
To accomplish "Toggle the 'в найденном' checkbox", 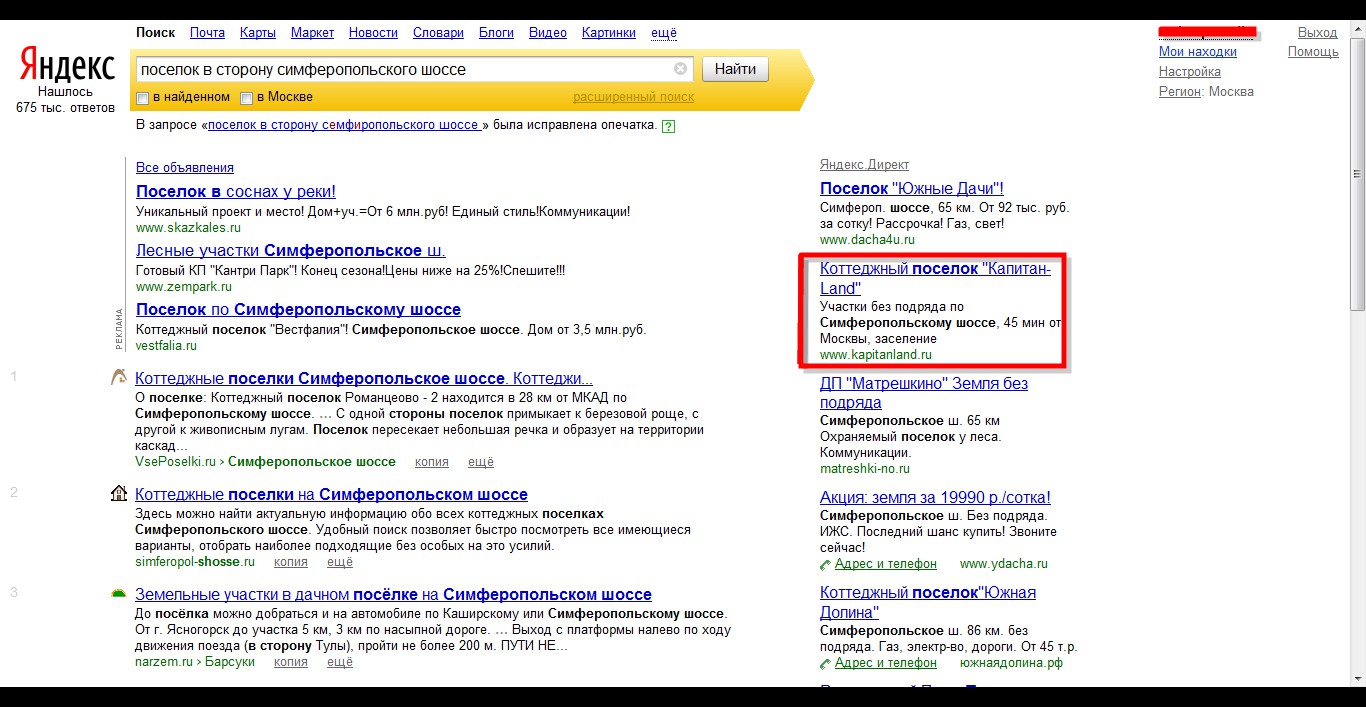I will pos(143,98).
